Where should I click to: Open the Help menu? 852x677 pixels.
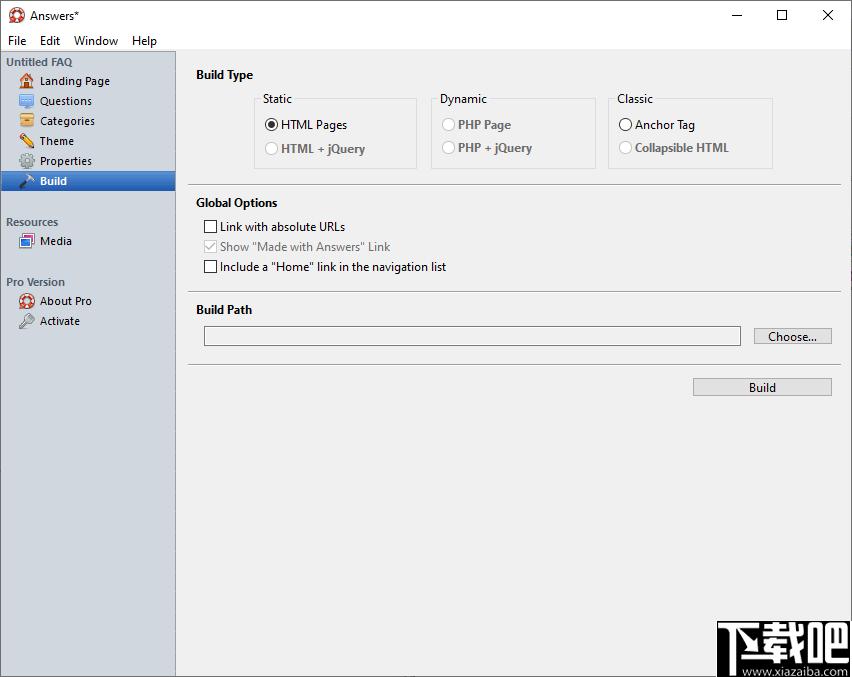[x=144, y=41]
